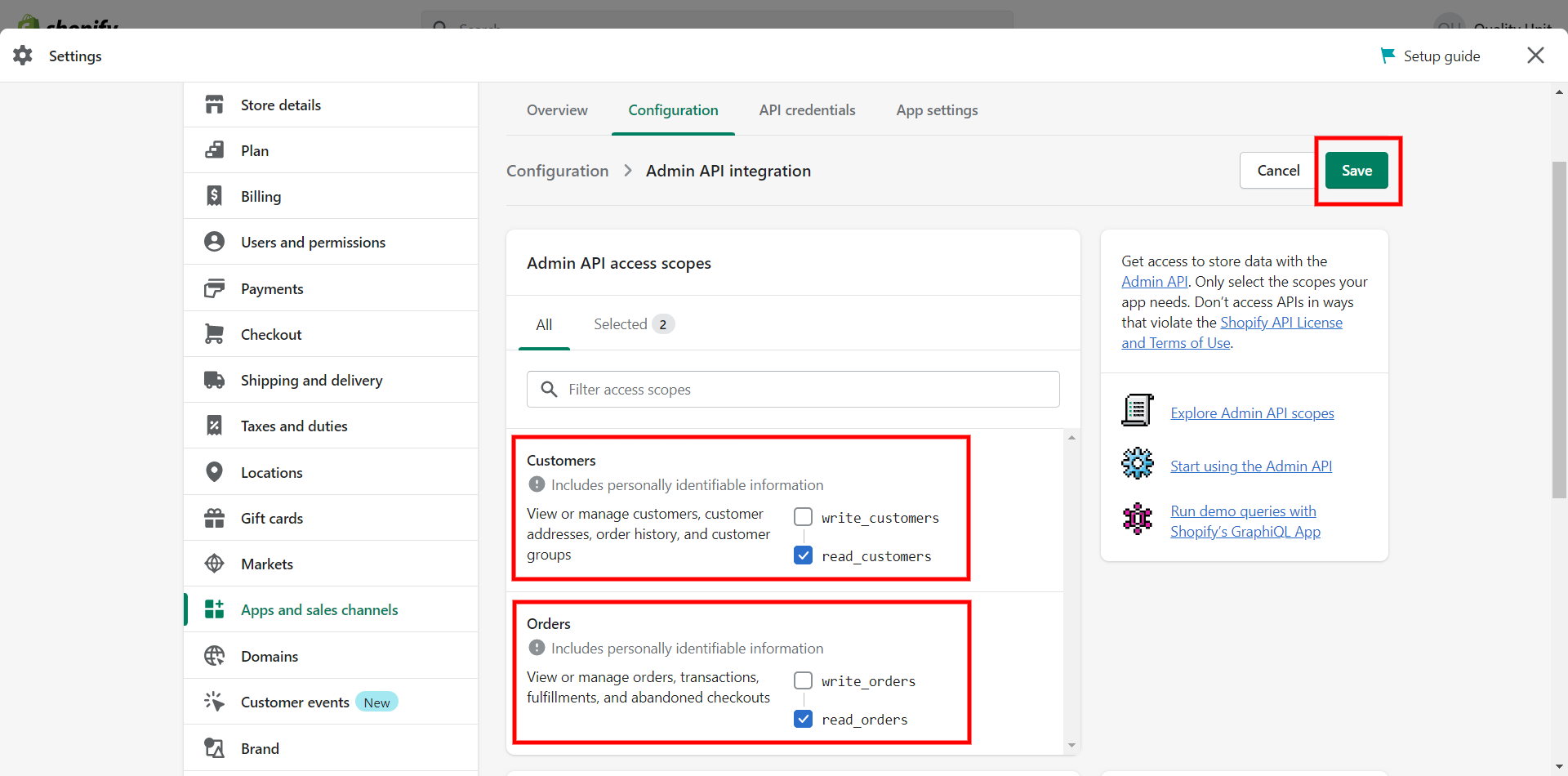The height and width of the screenshot is (776, 1568).
Task: Click the scope list up scroll arrow
Action: click(x=1071, y=438)
